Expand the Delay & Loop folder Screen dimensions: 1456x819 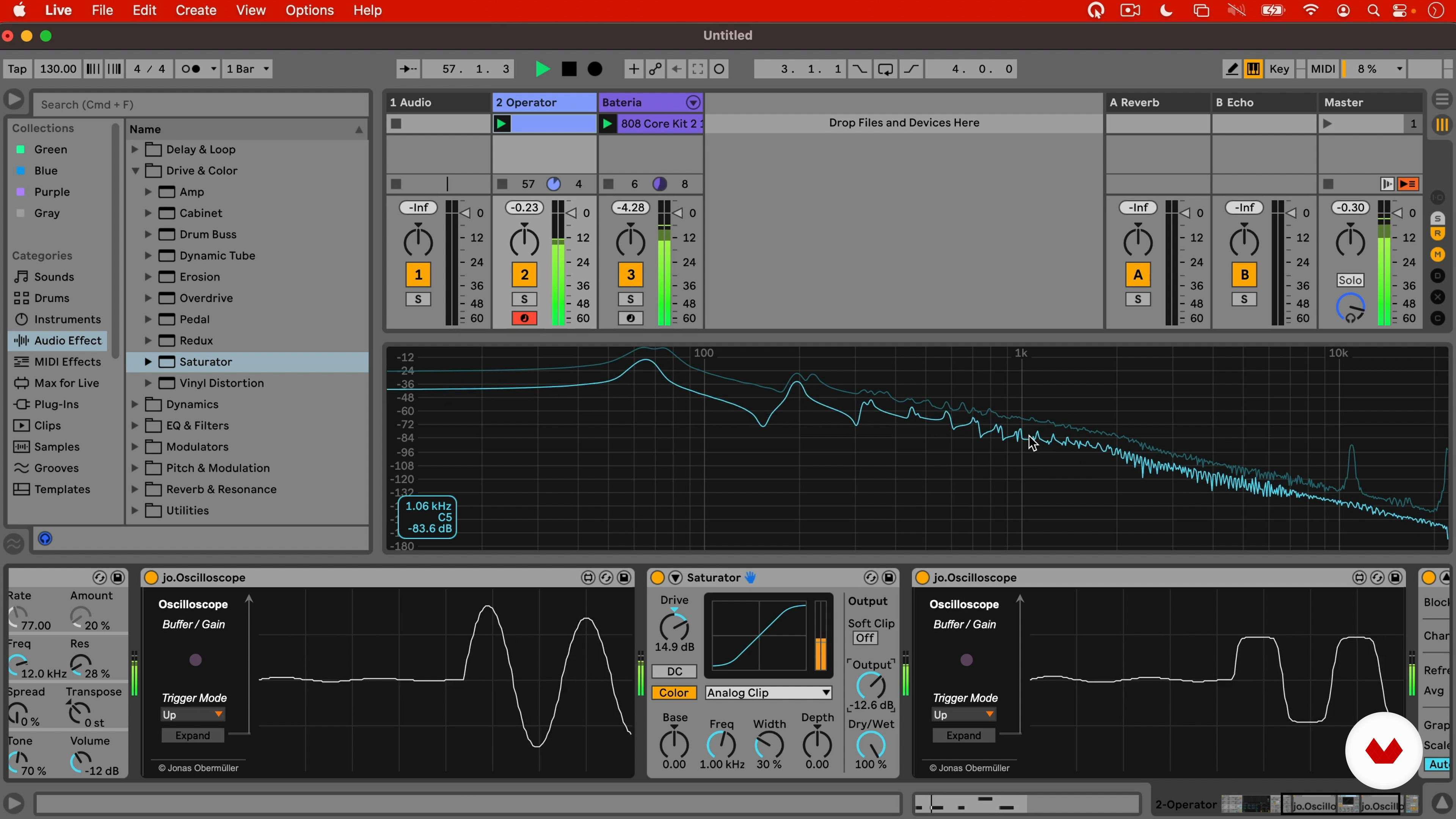coord(135,150)
